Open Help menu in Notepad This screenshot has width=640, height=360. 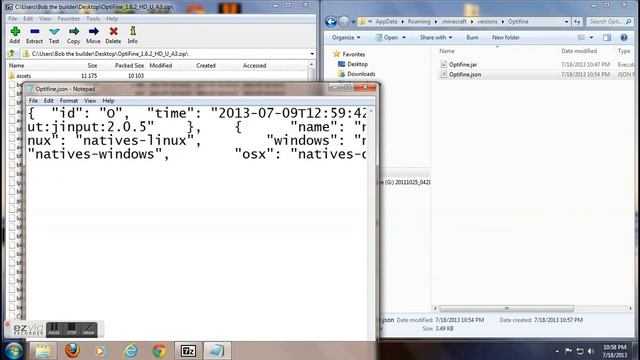[x=108, y=100]
